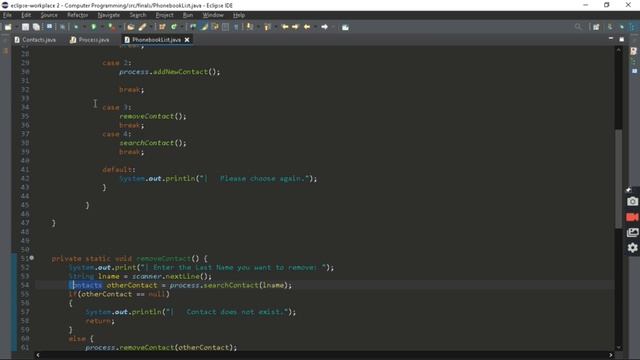Click the Previous Annotation icon
This screenshot has width=640, height=360.
267,27
